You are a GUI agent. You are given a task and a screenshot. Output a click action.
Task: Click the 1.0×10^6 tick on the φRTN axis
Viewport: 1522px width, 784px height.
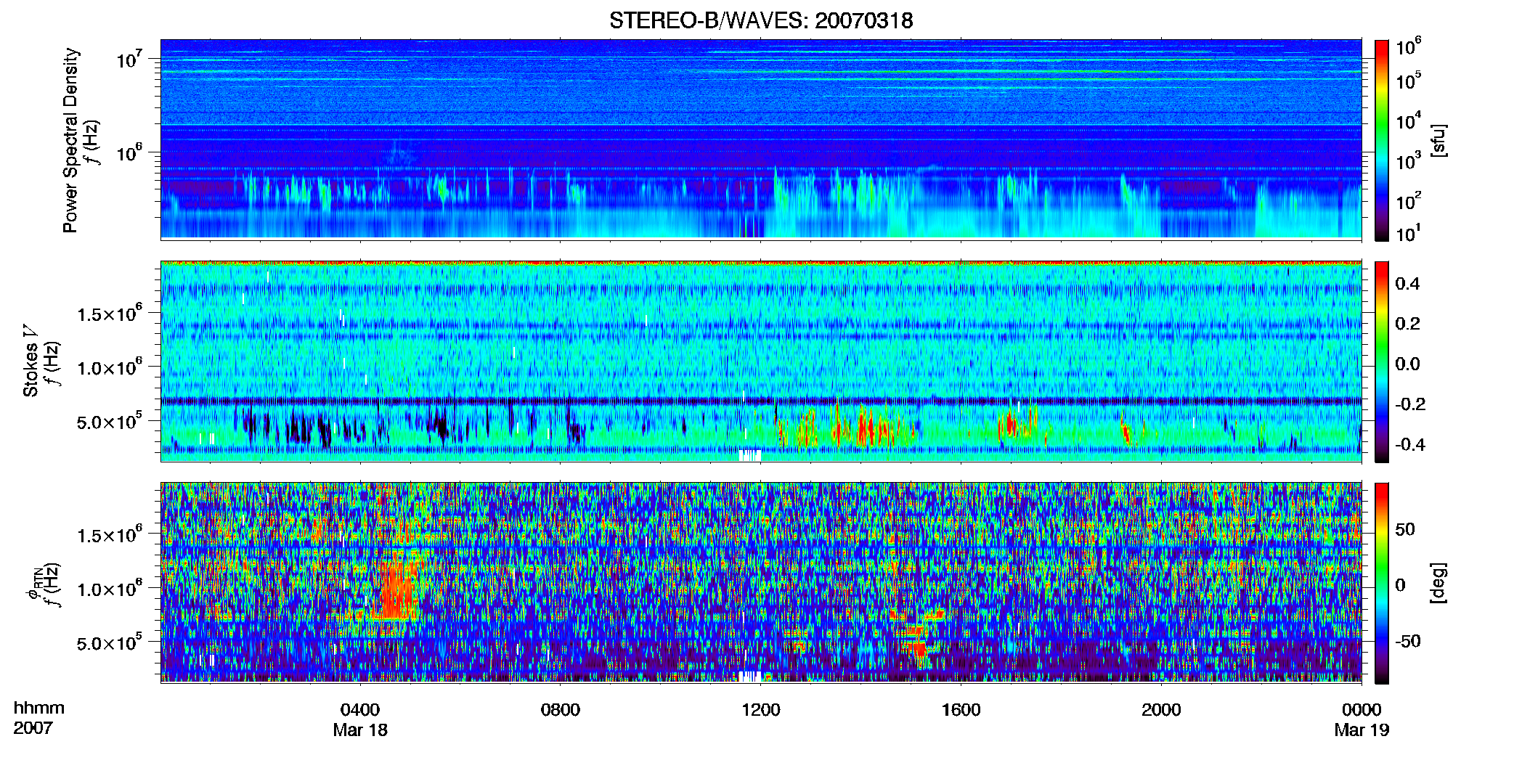tap(110, 589)
